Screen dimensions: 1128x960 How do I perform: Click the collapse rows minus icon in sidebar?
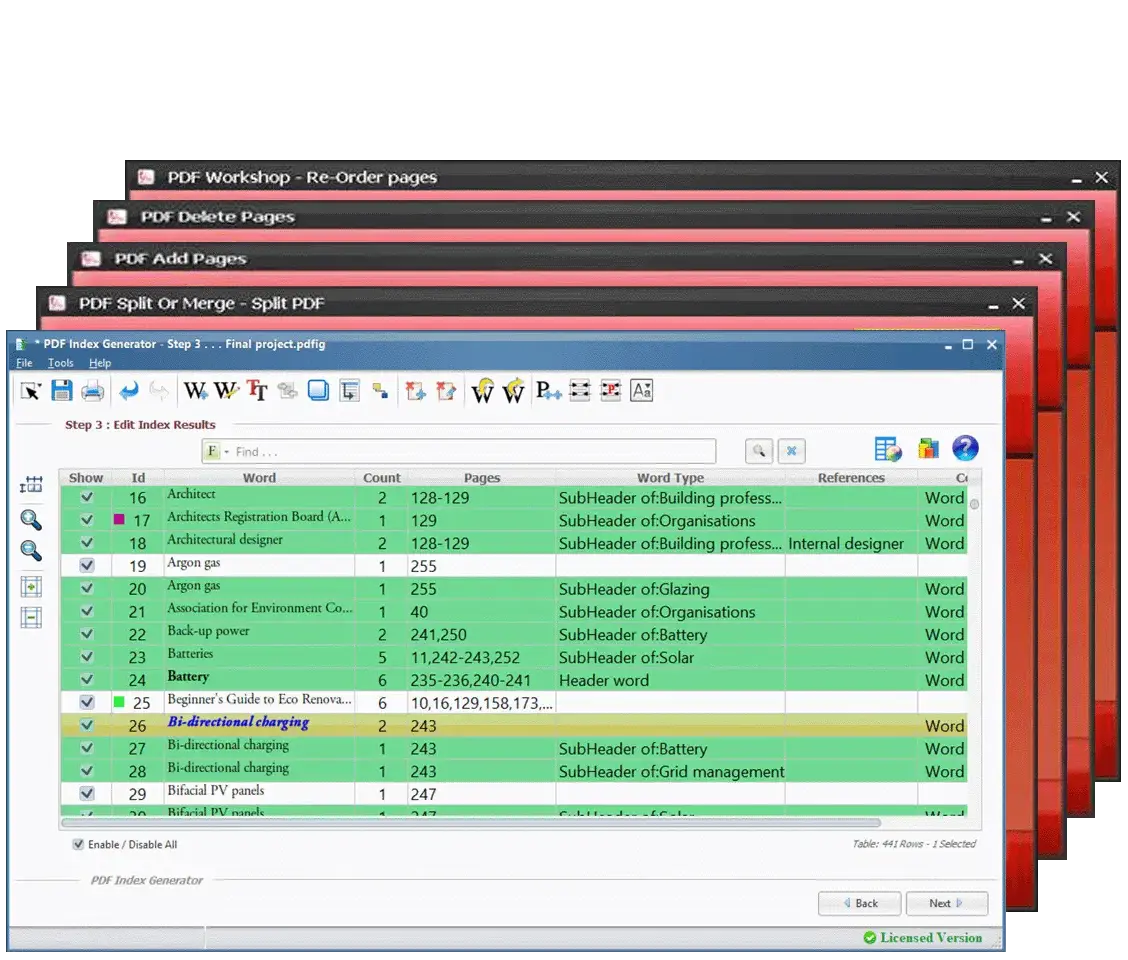pos(31,617)
